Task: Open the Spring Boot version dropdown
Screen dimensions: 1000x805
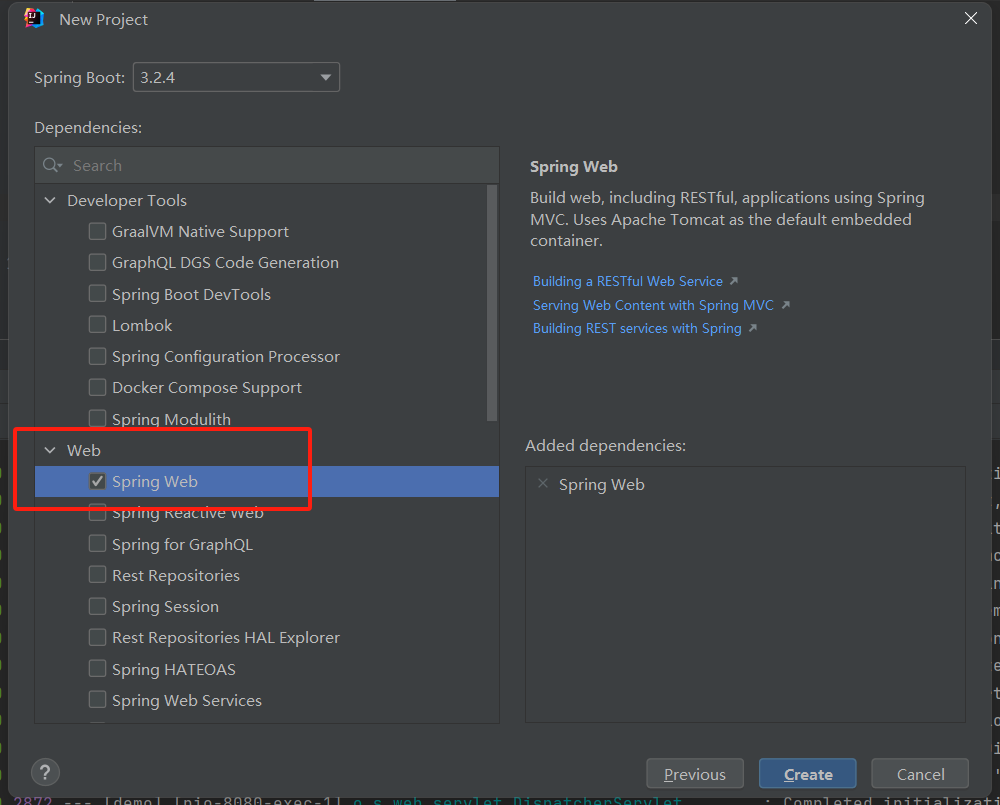Action: 236,77
